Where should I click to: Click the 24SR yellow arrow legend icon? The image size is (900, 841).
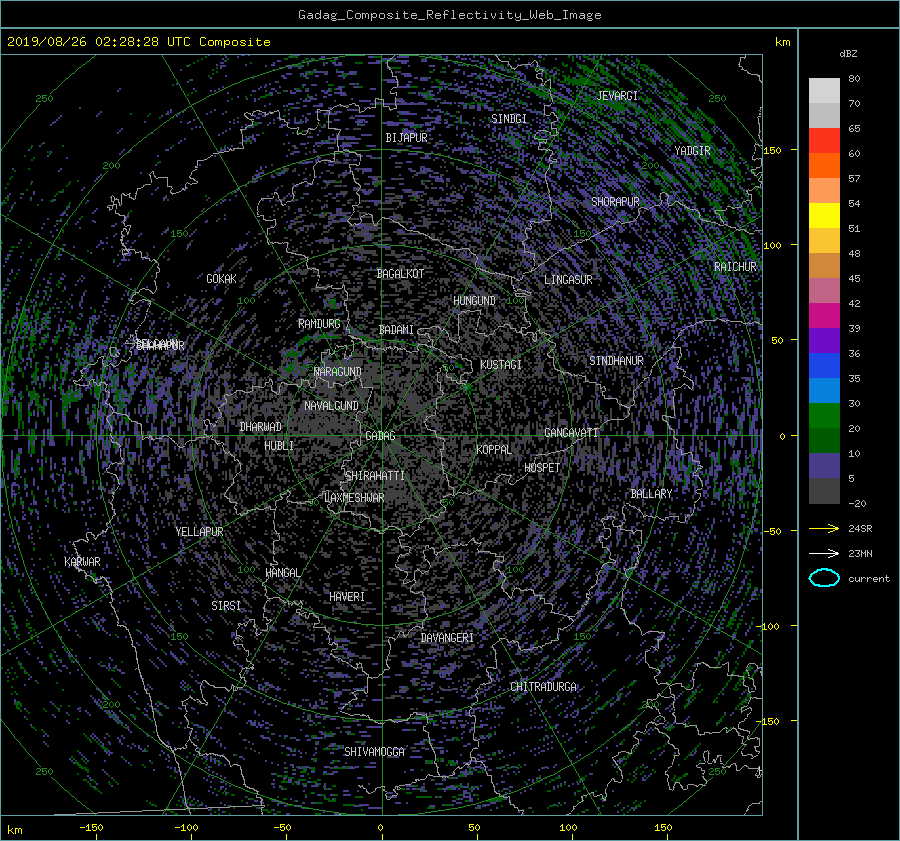tap(824, 528)
